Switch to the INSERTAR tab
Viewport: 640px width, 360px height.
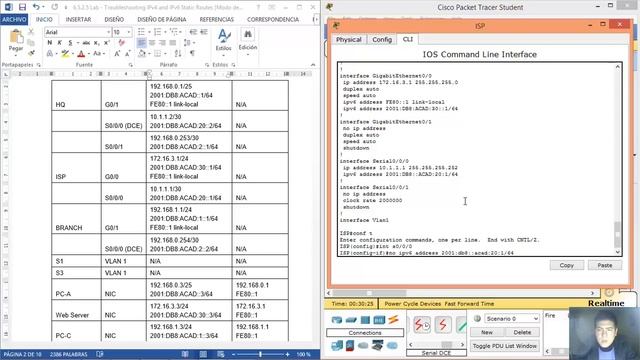point(78,19)
